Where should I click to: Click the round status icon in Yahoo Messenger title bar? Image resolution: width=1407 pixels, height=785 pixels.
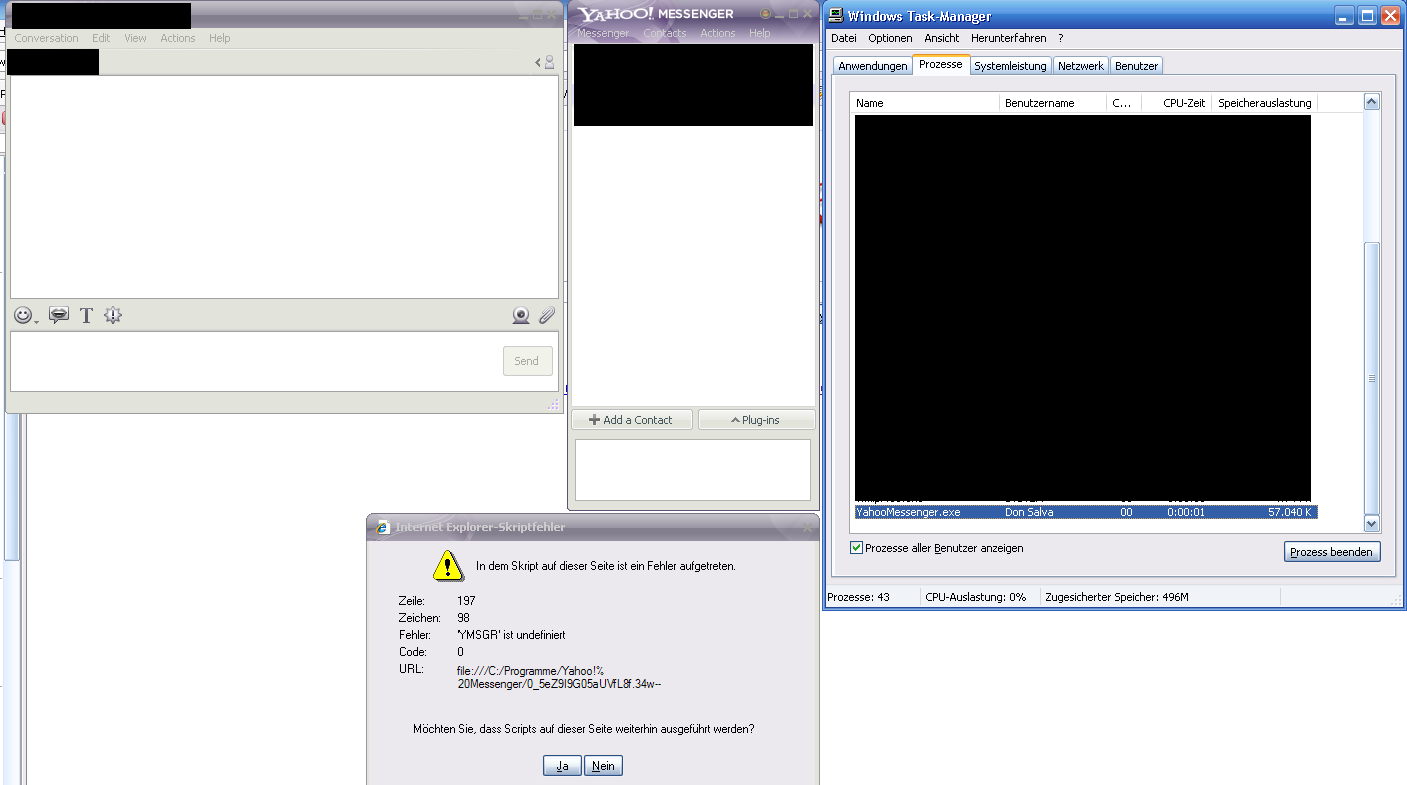coord(766,14)
